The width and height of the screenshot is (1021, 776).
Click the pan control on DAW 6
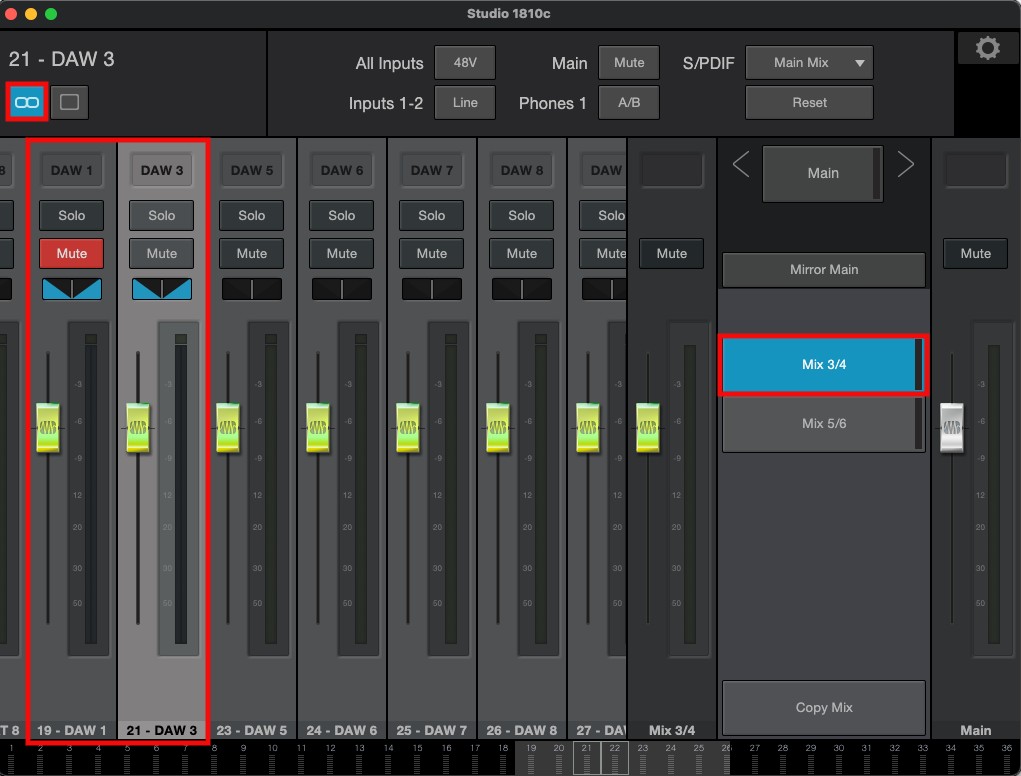pyautogui.click(x=341, y=289)
